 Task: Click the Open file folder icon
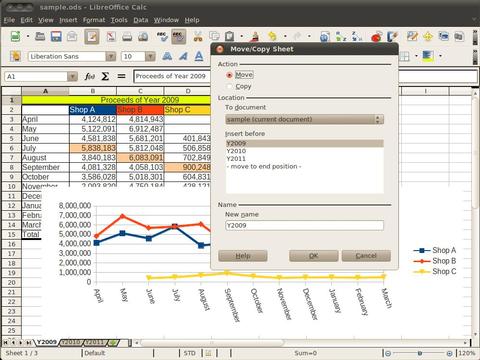pos(40,36)
